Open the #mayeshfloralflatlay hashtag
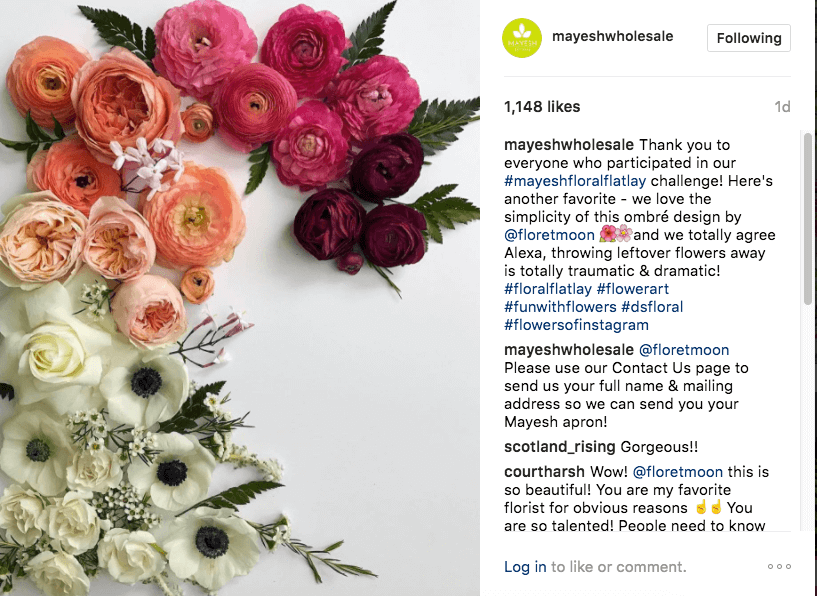Screen dimensions: 817x596 pyautogui.click(x=575, y=181)
